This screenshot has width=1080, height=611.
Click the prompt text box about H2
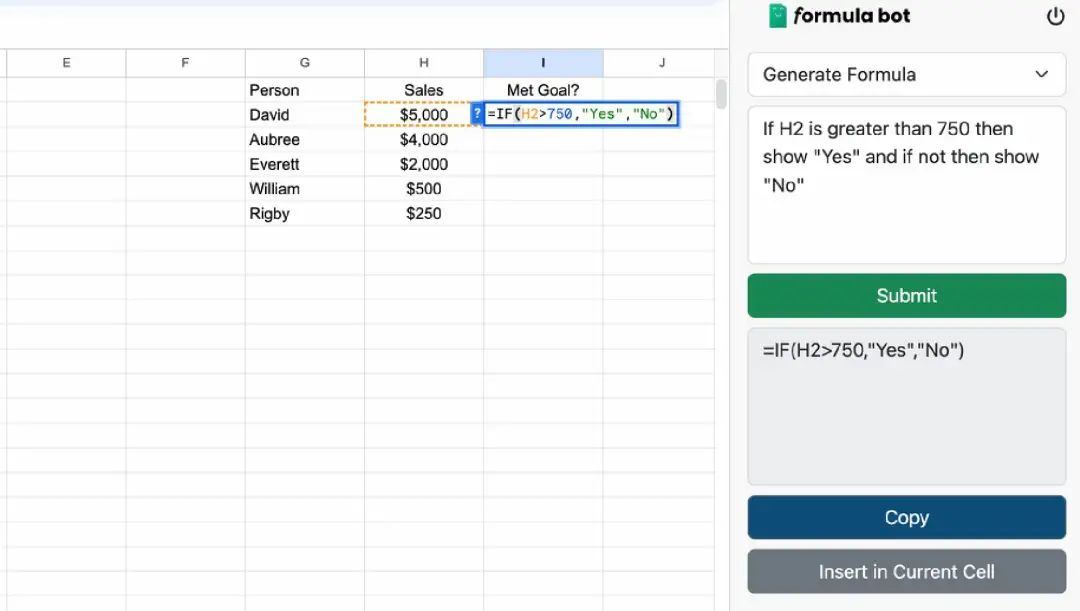(x=906, y=185)
